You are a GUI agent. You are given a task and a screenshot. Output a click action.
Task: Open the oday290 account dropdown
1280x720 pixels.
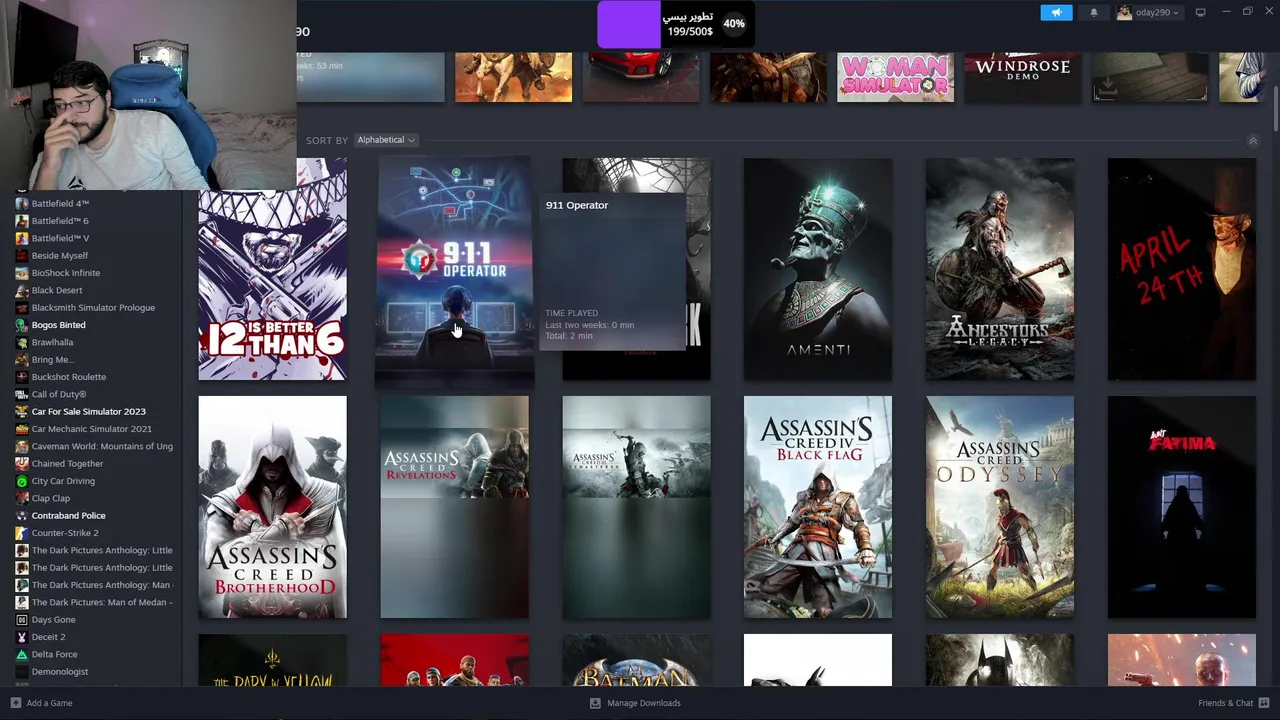click(x=1148, y=12)
